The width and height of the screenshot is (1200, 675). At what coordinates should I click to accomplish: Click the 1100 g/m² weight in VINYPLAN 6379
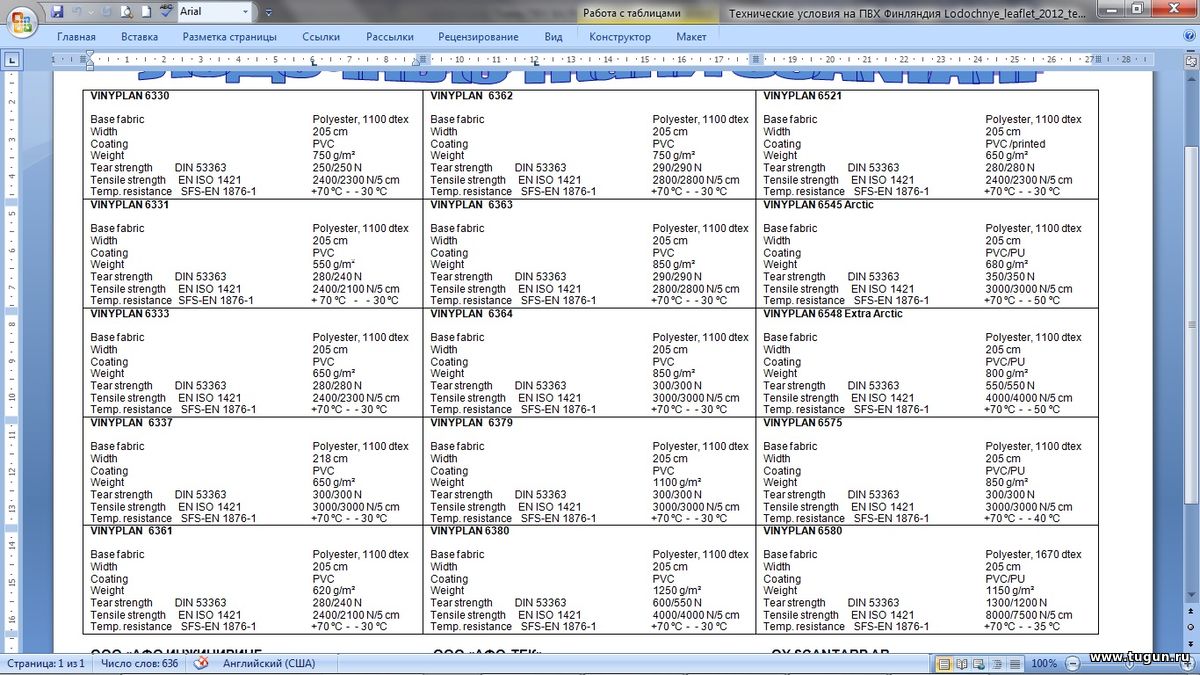(x=677, y=483)
